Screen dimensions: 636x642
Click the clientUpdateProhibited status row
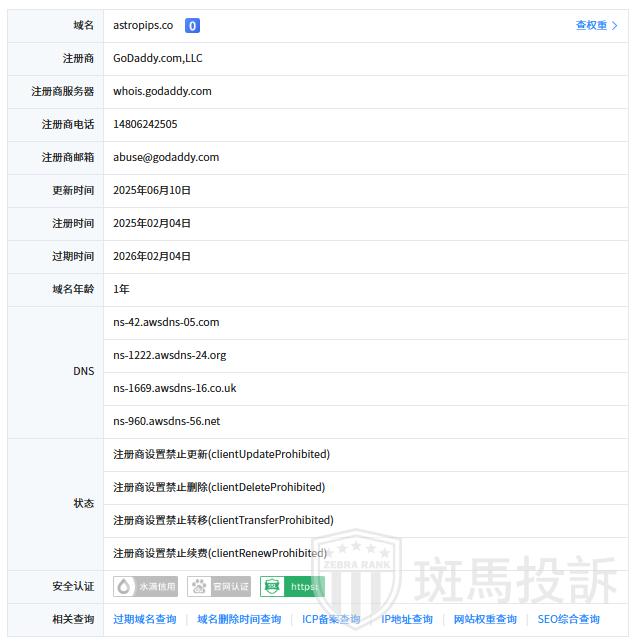221,454
